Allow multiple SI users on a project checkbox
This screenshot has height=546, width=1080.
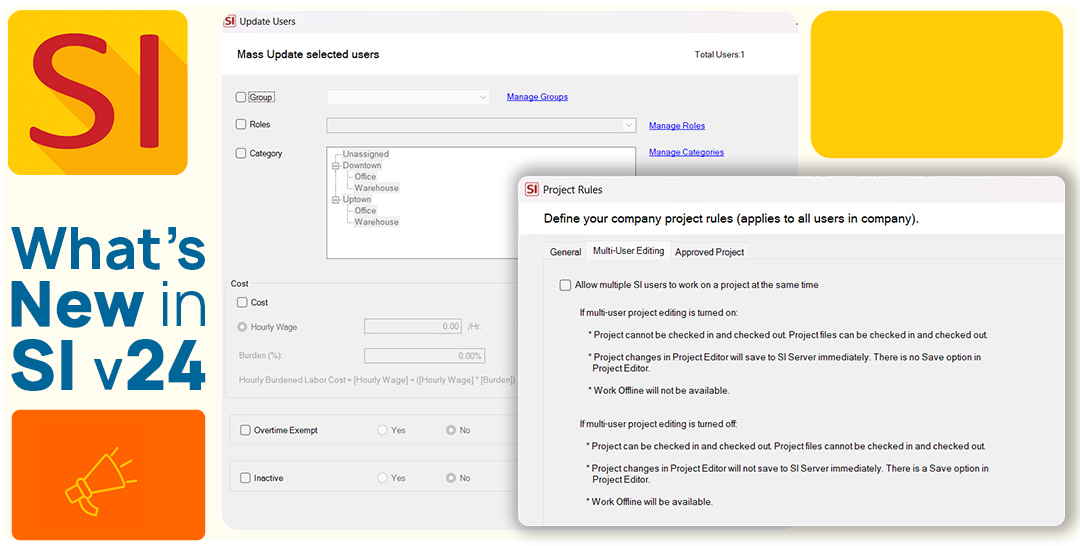565,285
